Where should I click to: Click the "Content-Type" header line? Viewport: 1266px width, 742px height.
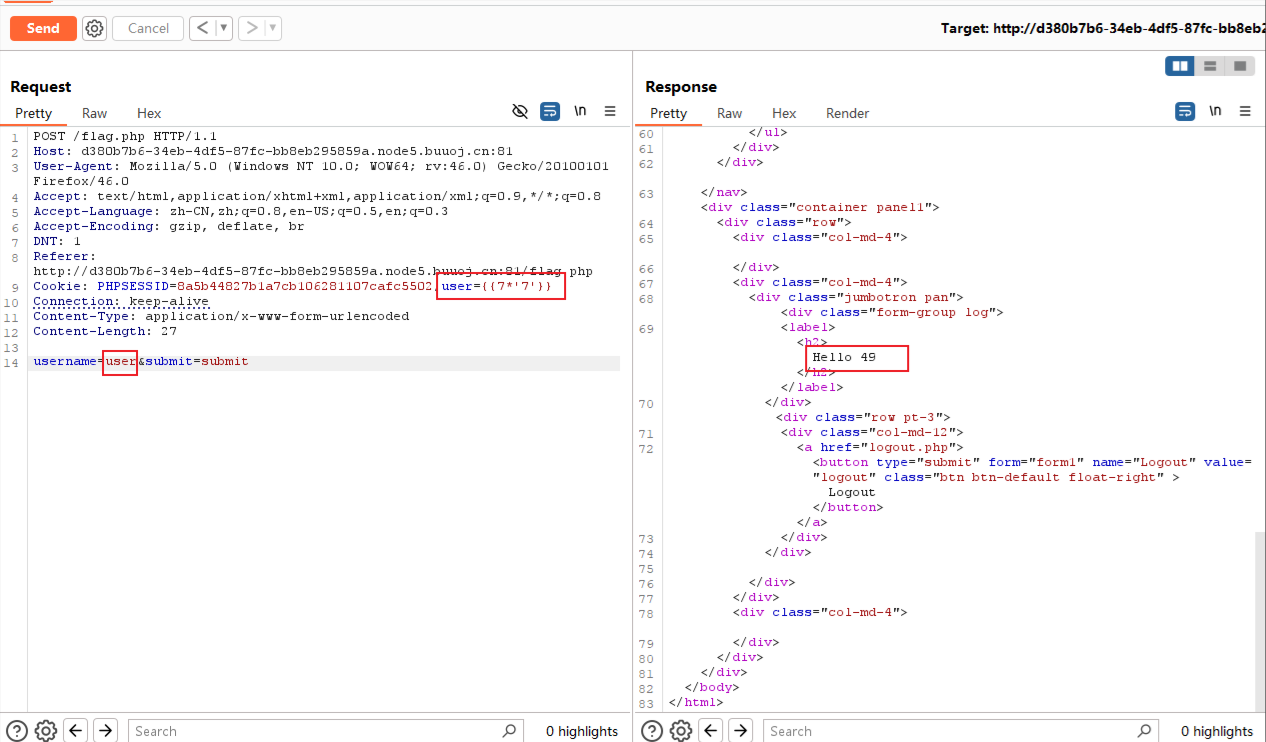[221, 316]
